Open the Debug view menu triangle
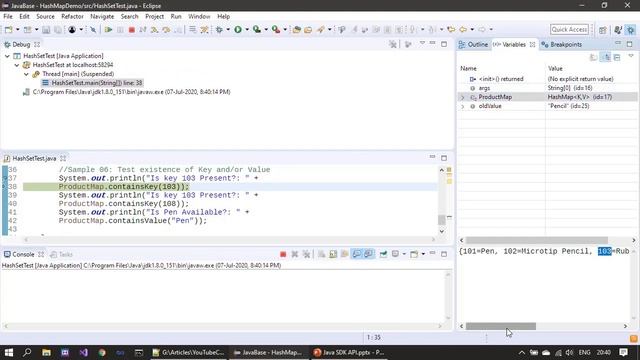The width and height of the screenshot is (640, 360). pos(422,43)
